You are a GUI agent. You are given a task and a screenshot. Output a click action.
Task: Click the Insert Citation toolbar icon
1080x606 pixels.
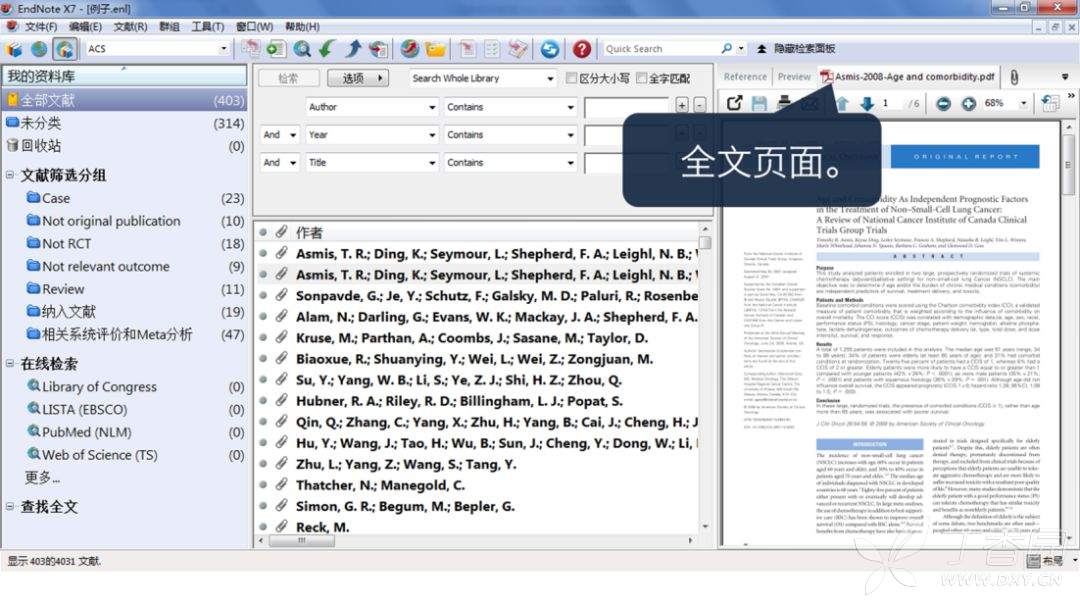click(x=467, y=49)
